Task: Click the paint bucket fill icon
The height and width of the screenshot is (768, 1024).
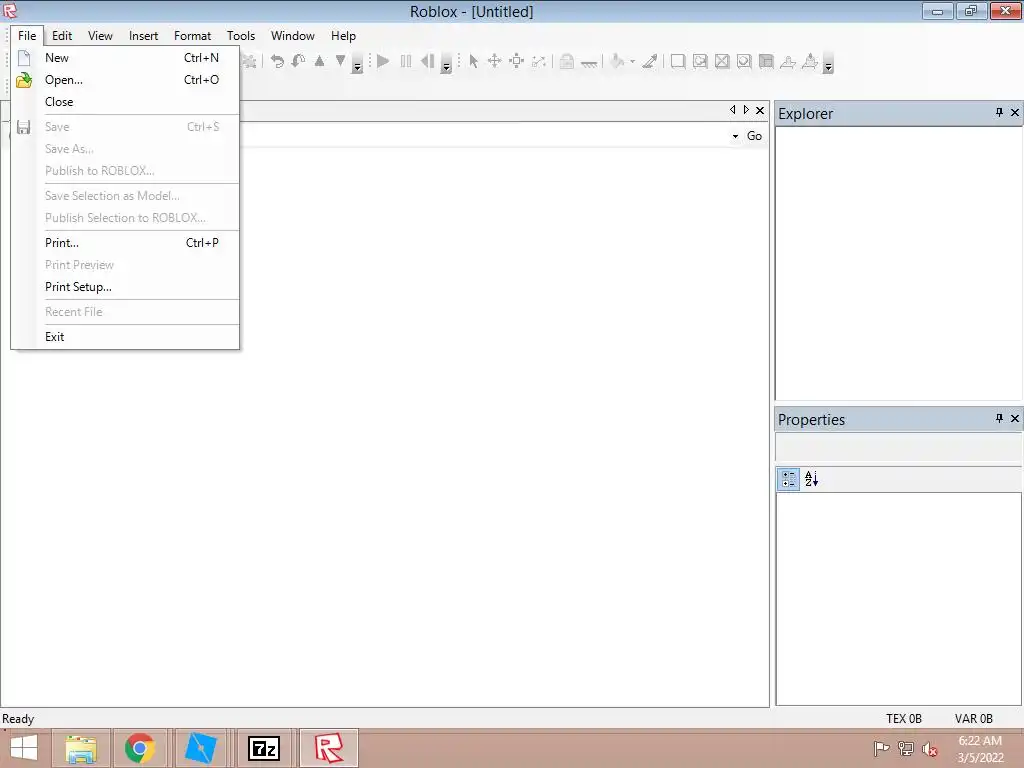Action: click(617, 61)
